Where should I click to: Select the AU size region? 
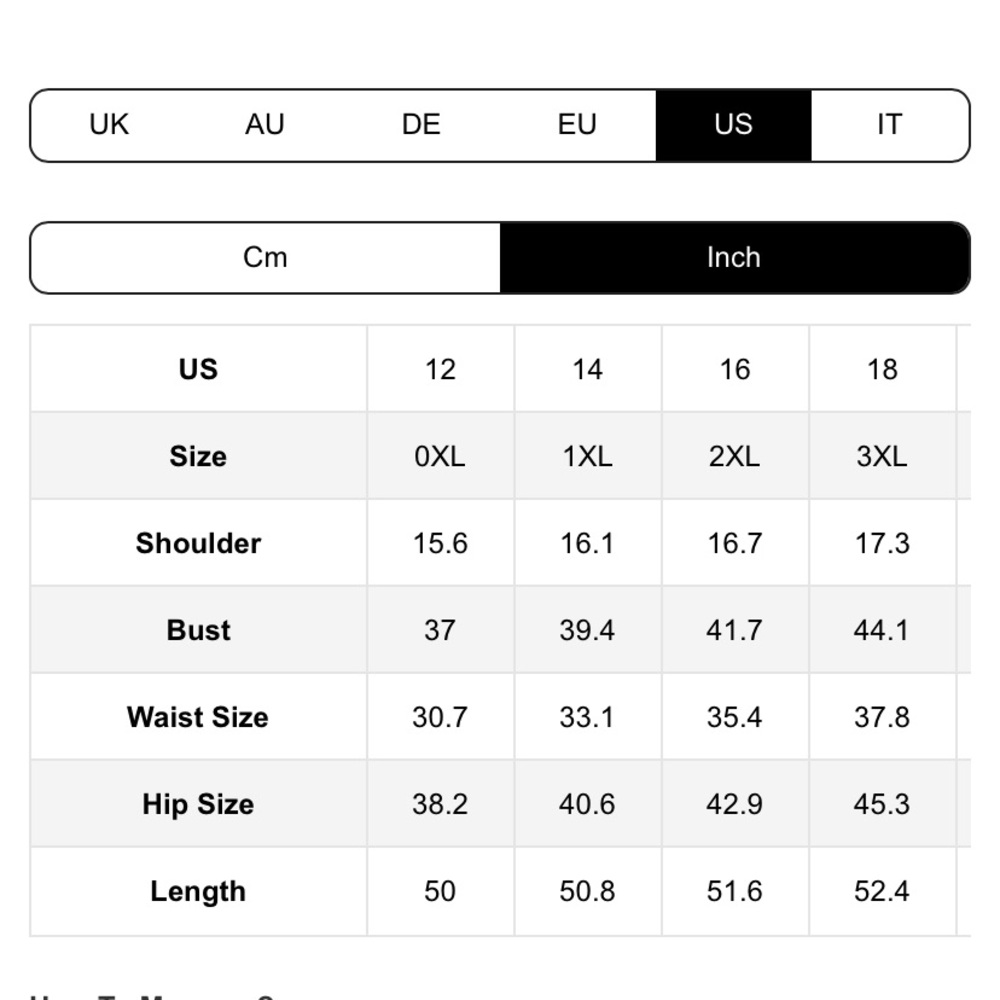[x=265, y=125]
